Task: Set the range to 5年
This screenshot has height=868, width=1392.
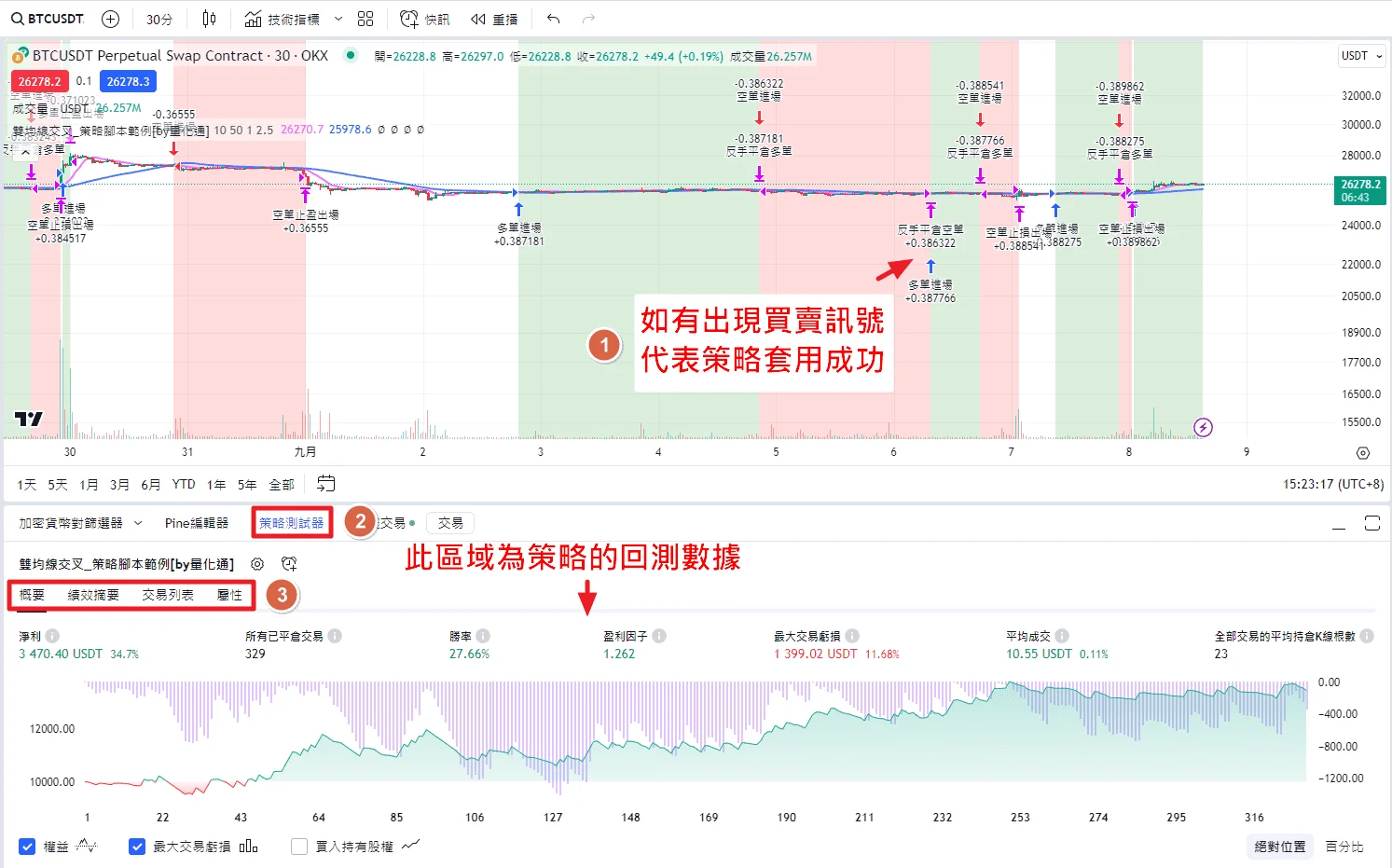Action: point(247,484)
